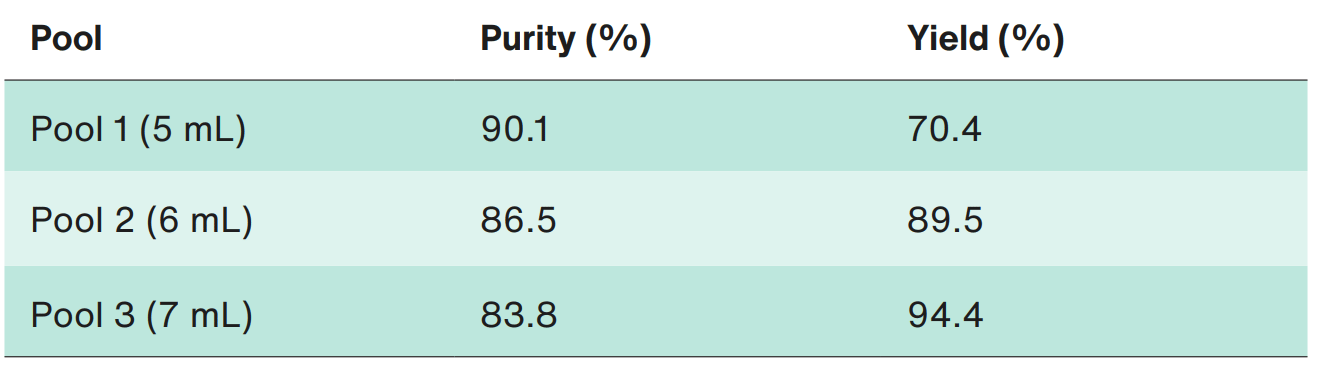Viewport: 1324px width, 373px height.
Task: Click the Purity (%) column header
Action: pyautogui.click(x=566, y=39)
